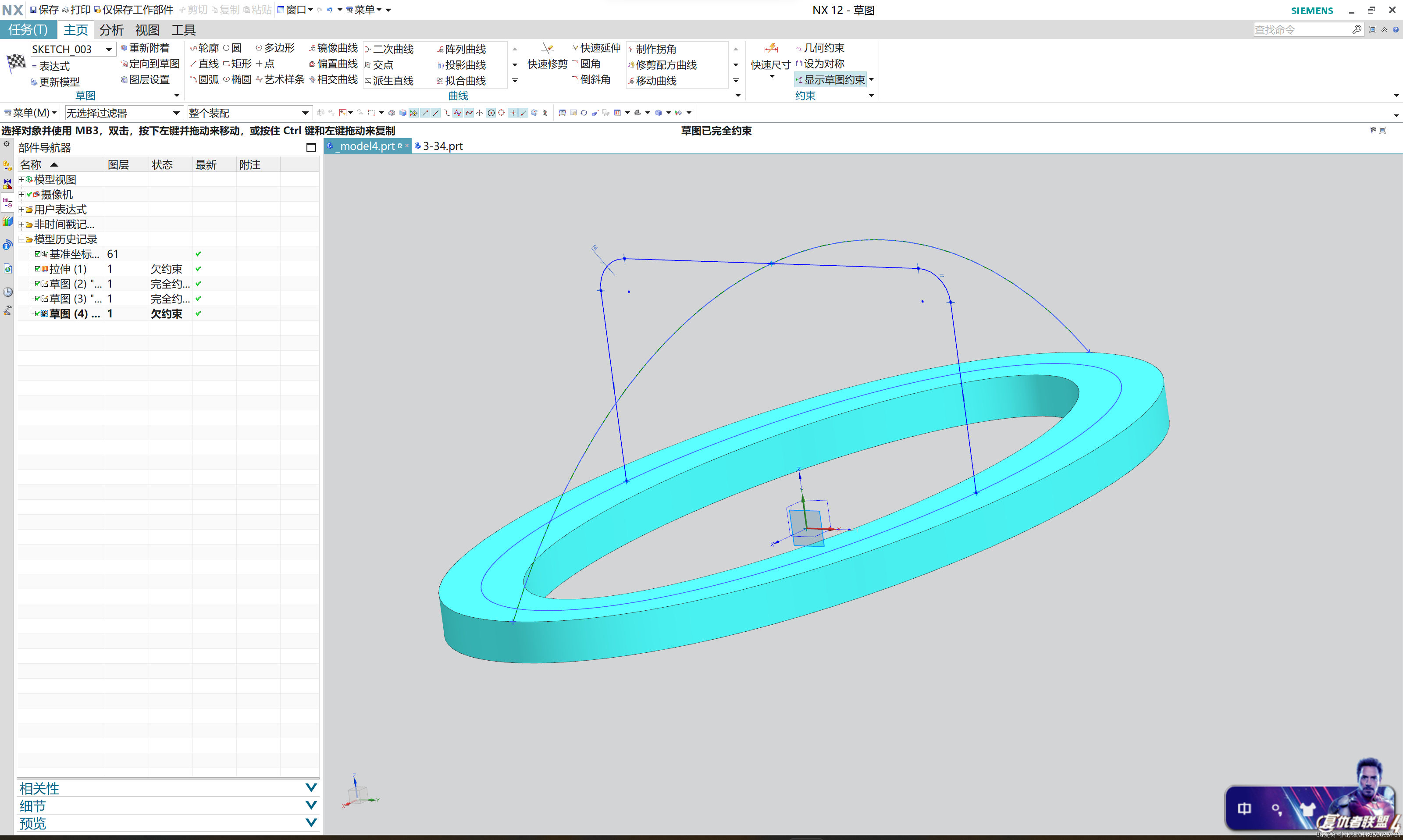Click 打印 print in quick access bar

(x=76, y=10)
